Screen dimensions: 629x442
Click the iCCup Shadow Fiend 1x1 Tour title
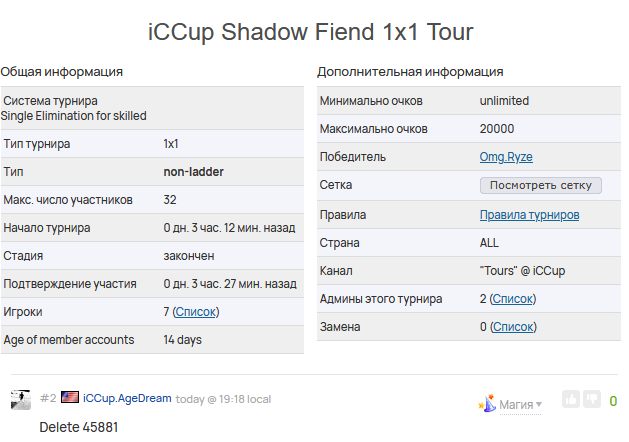tap(311, 32)
